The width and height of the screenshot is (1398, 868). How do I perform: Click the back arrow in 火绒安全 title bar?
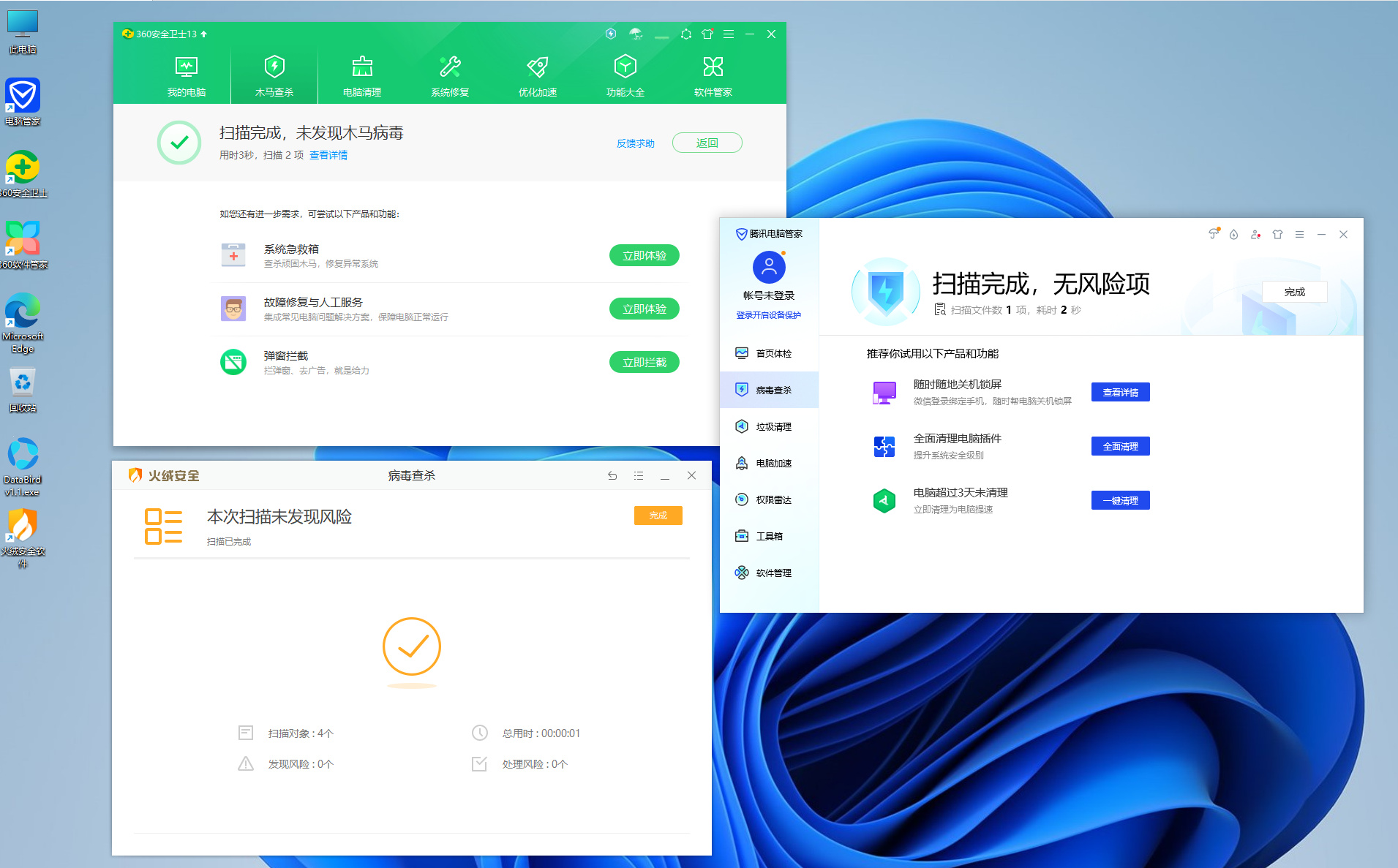[x=612, y=475]
